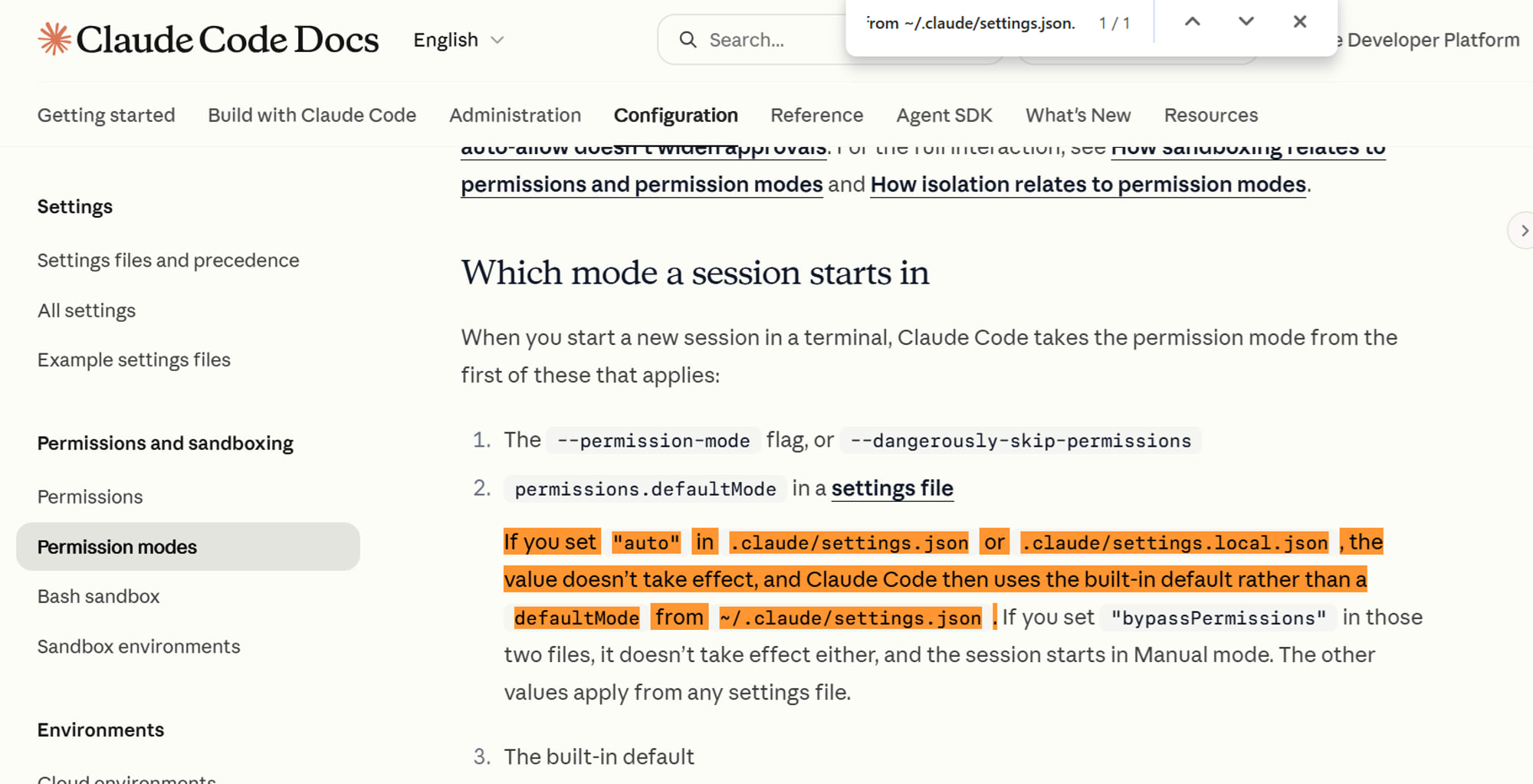Image resolution: width=1533 pixels, height=784 pixels.
Task: Open the Getting started tab
Action: coord(107,115)
